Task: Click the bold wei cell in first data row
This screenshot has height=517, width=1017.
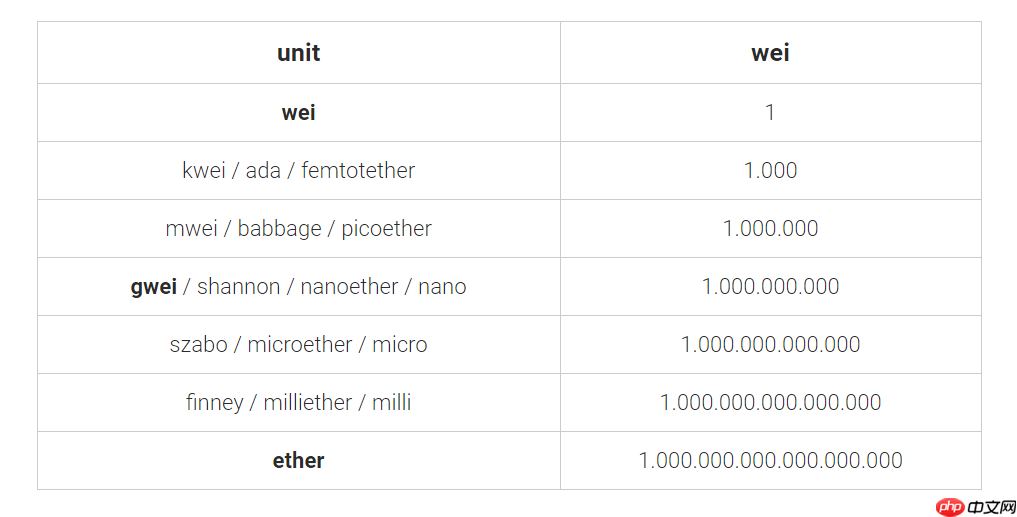Action: click(x=298, y=112)
